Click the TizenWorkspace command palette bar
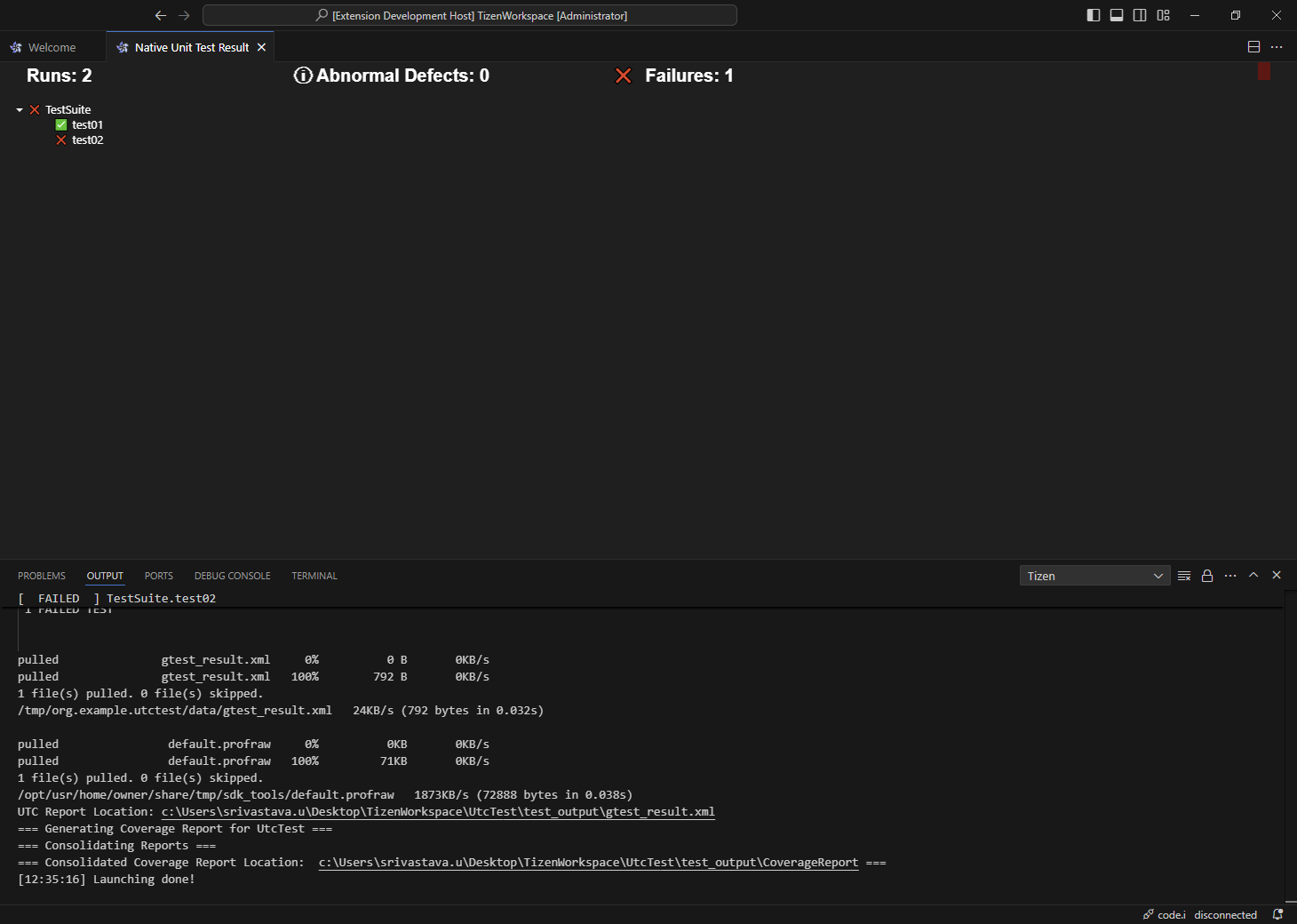Image resolution: width=1297 pixels, height=924 pixels. [470, 15]
